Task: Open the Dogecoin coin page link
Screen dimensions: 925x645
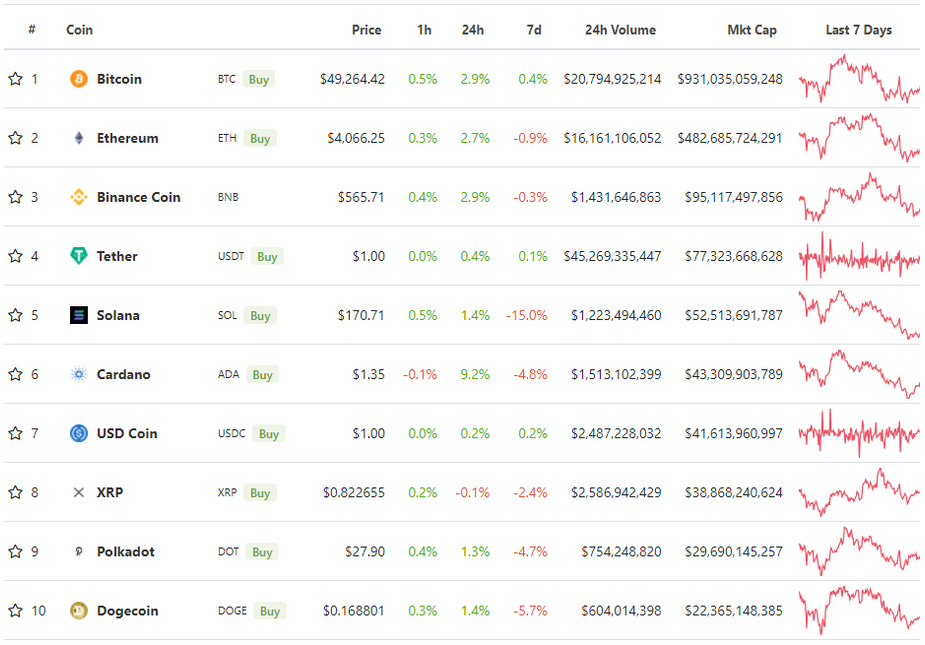Action: coord(127,611)
